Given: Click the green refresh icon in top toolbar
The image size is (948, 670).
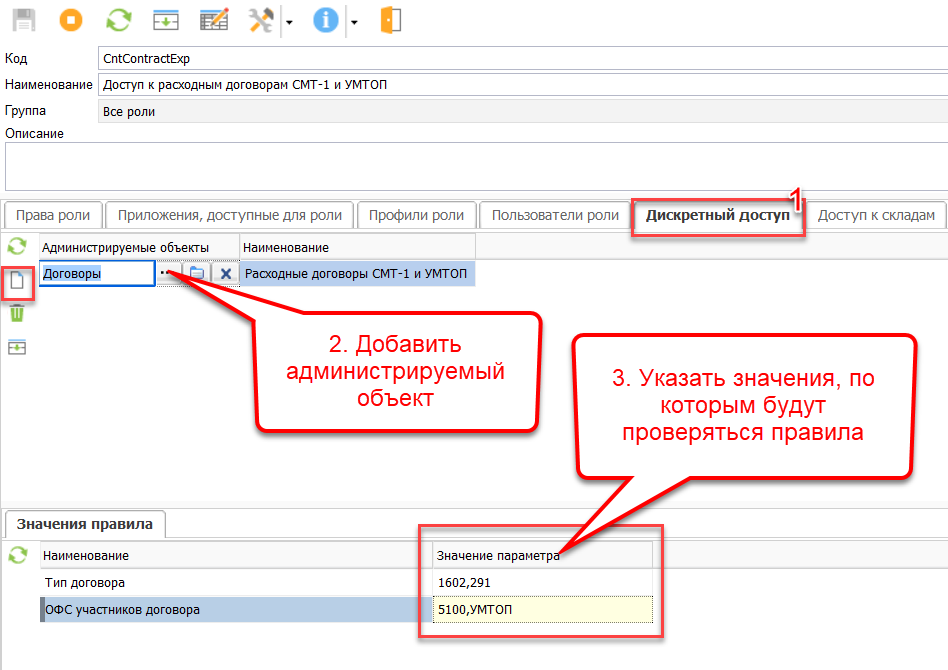Looking at the screenshot, I should pos(119,19).
